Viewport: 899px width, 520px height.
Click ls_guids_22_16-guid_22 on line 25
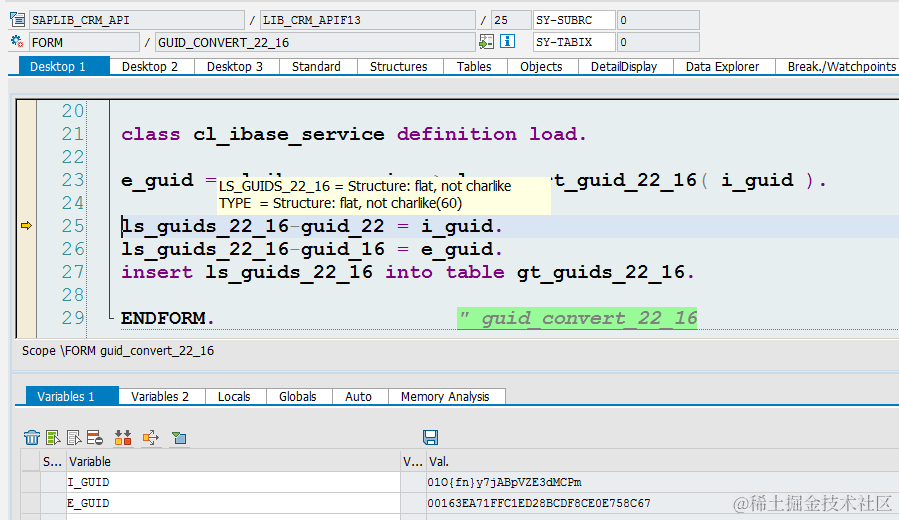(x=253, y=226)
